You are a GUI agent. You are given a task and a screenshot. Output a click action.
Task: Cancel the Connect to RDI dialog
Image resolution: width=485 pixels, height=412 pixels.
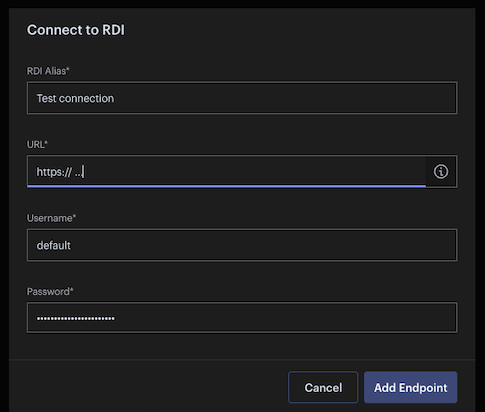323,387
